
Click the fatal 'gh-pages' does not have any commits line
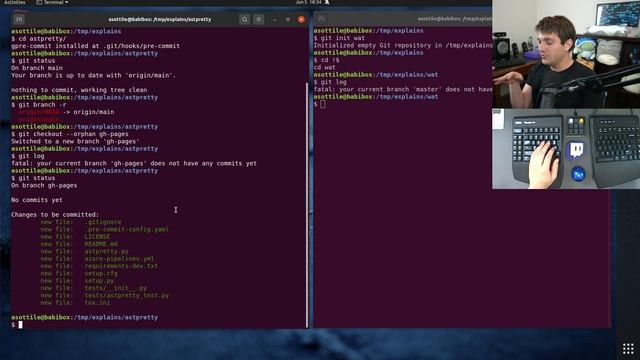134,164
